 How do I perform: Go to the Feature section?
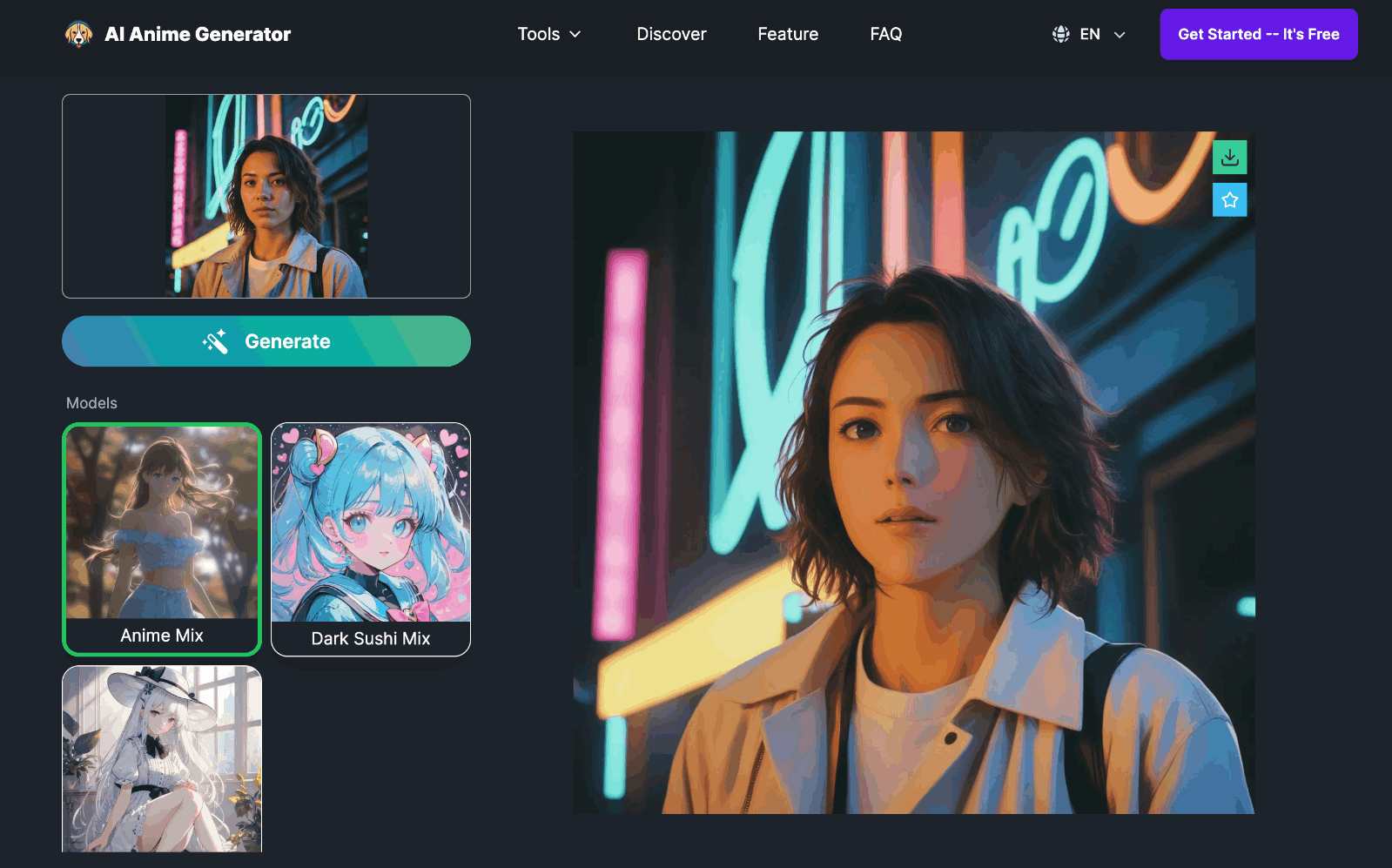(788, 35)
